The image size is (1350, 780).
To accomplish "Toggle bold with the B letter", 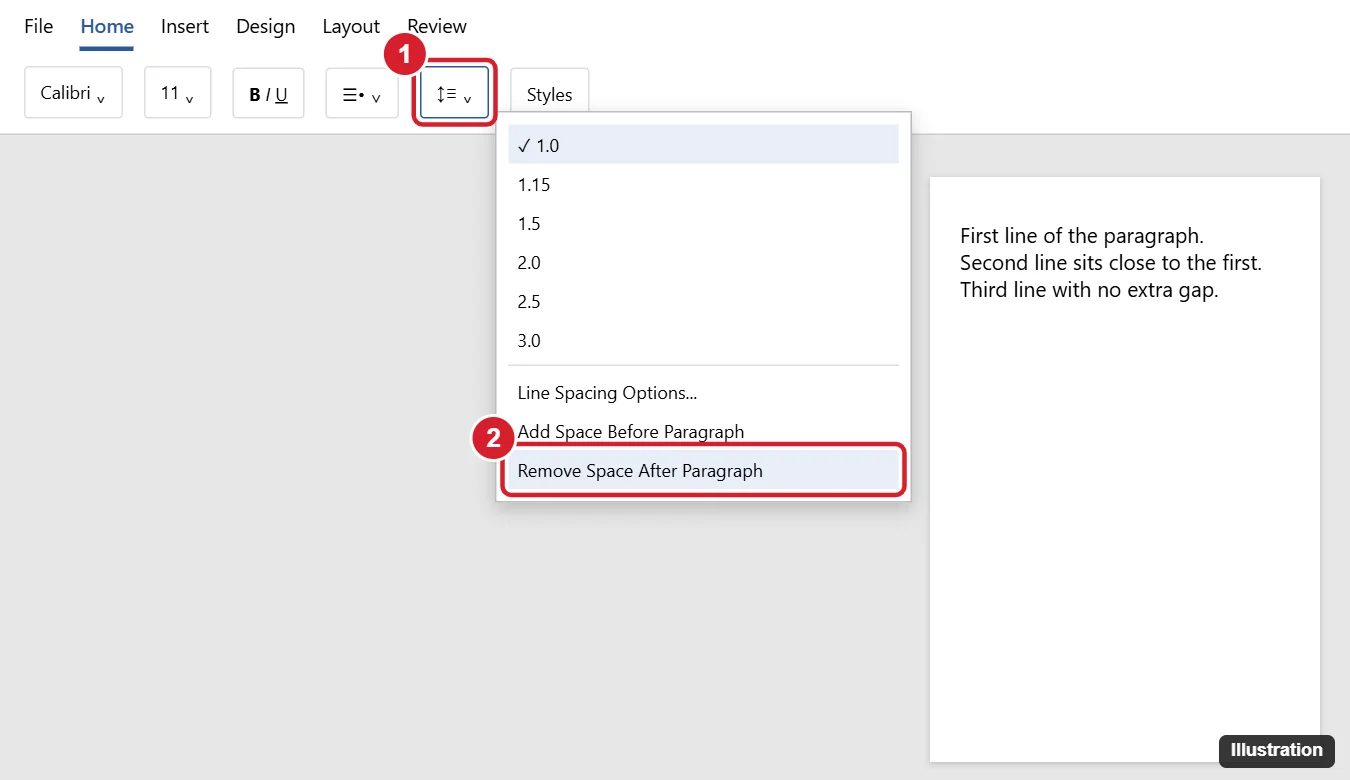I will (255, 95).
